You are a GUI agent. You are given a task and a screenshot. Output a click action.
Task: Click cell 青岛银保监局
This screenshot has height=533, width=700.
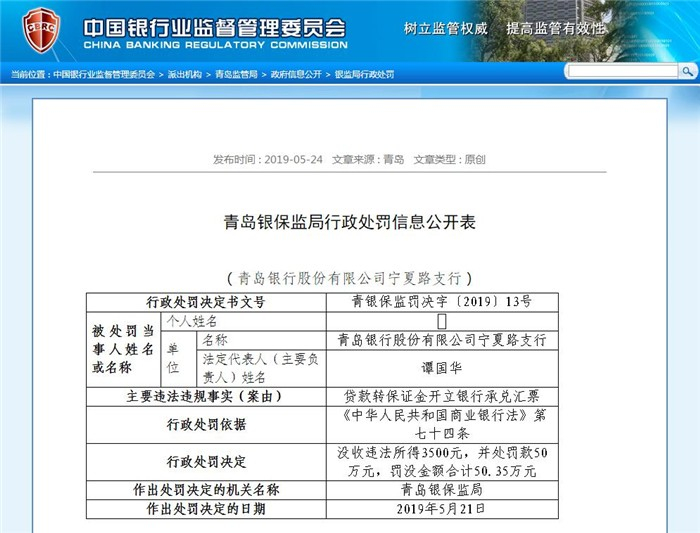(x=442, y=490)
